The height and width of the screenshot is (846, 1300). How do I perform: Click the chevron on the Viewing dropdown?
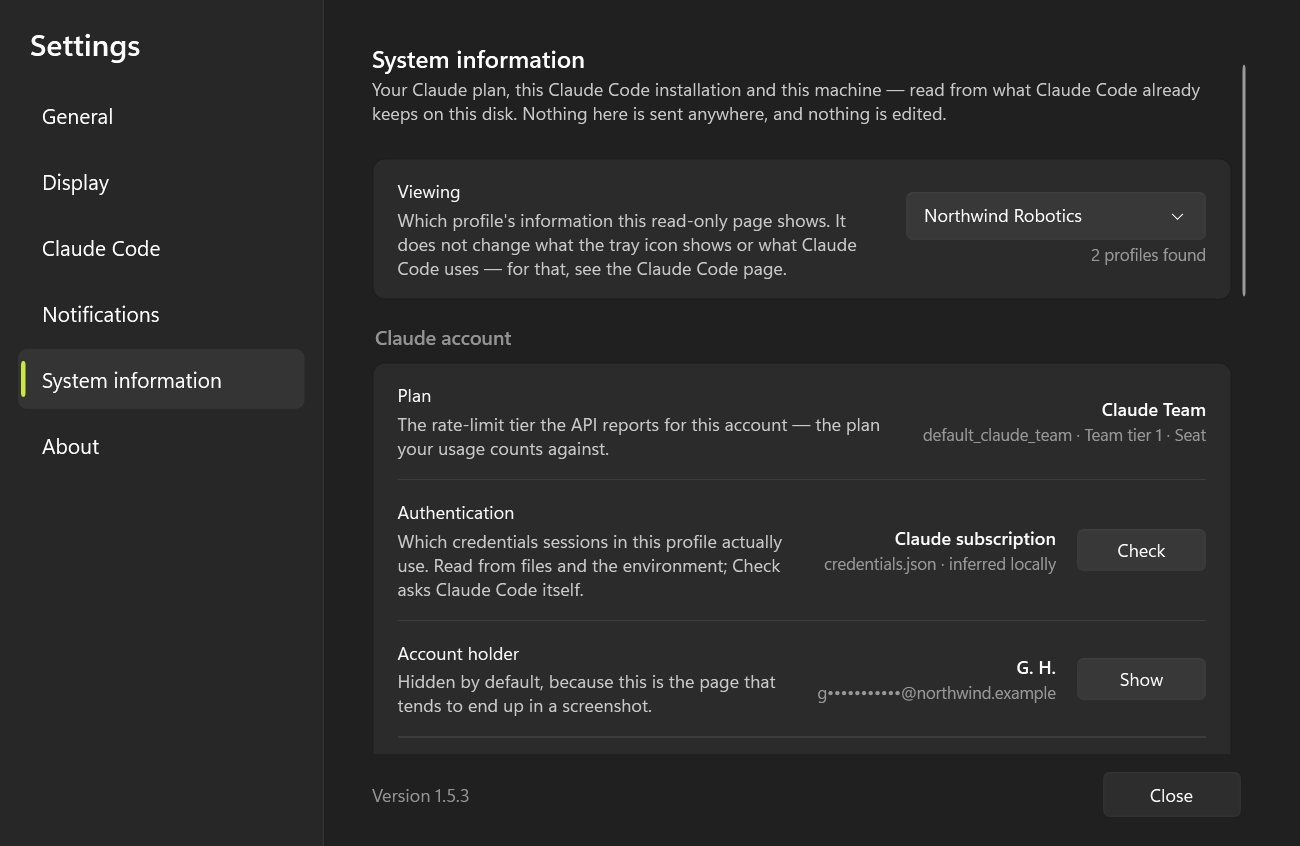click(1177, 217)
